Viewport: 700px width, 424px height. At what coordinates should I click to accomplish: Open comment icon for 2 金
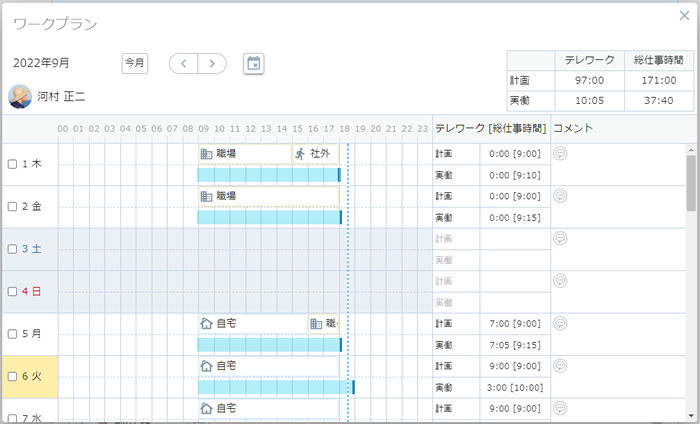click(x=560, y=196)
